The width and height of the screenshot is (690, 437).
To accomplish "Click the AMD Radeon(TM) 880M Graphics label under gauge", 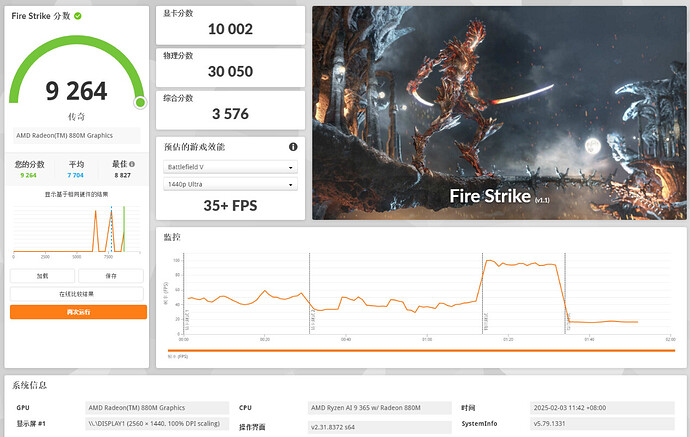I will [77, 136].
